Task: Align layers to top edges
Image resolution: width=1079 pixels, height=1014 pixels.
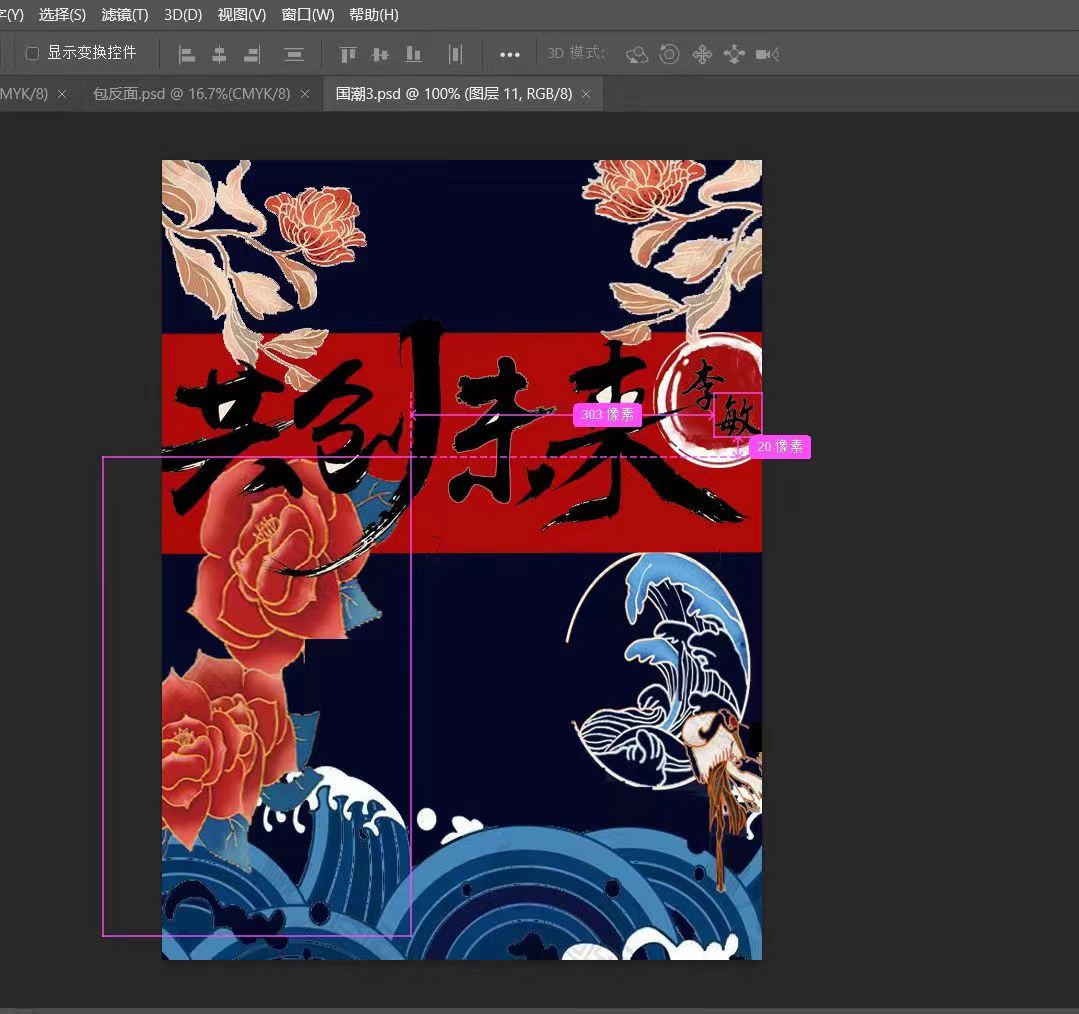Action: coord(348,54)
